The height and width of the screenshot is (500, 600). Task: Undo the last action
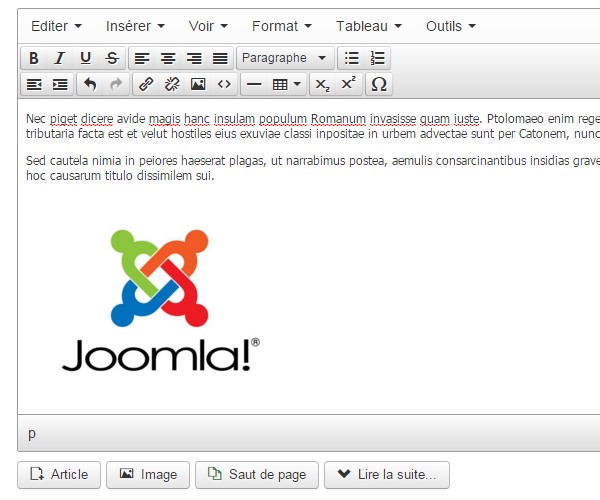point(90,84)
